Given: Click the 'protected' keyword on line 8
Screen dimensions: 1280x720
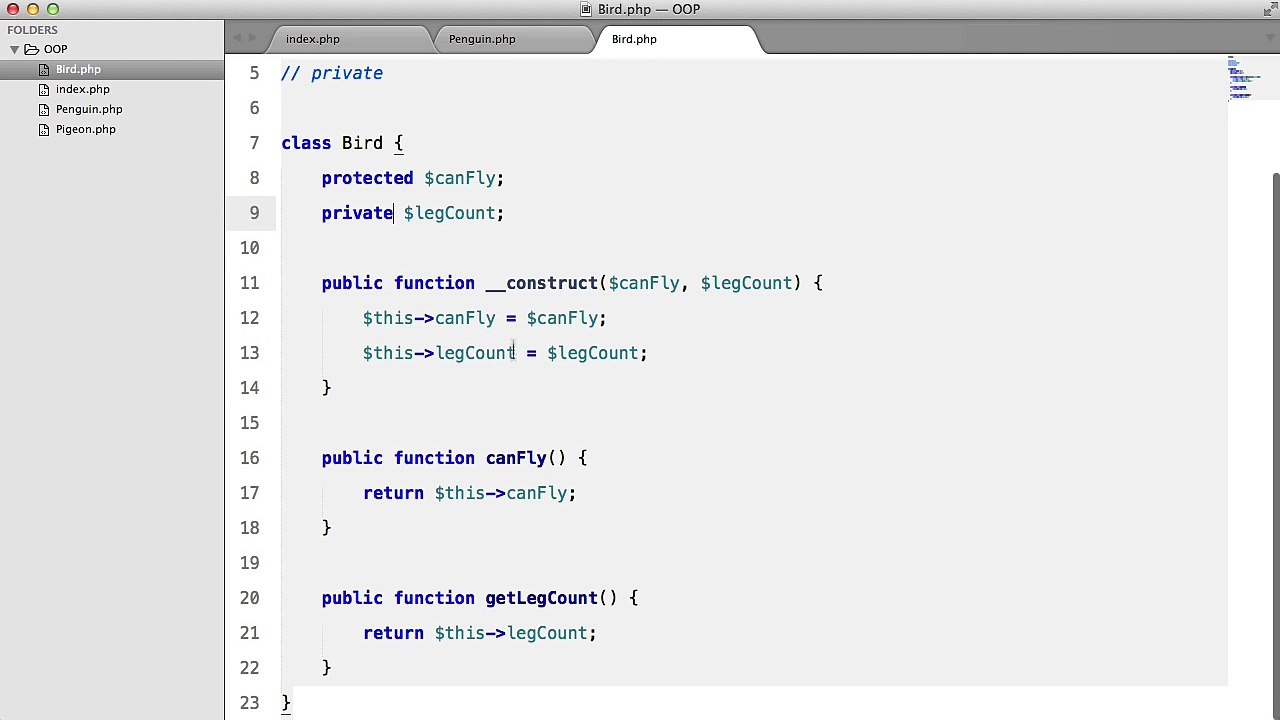Looking at the screenshot, I should point(367,178).
